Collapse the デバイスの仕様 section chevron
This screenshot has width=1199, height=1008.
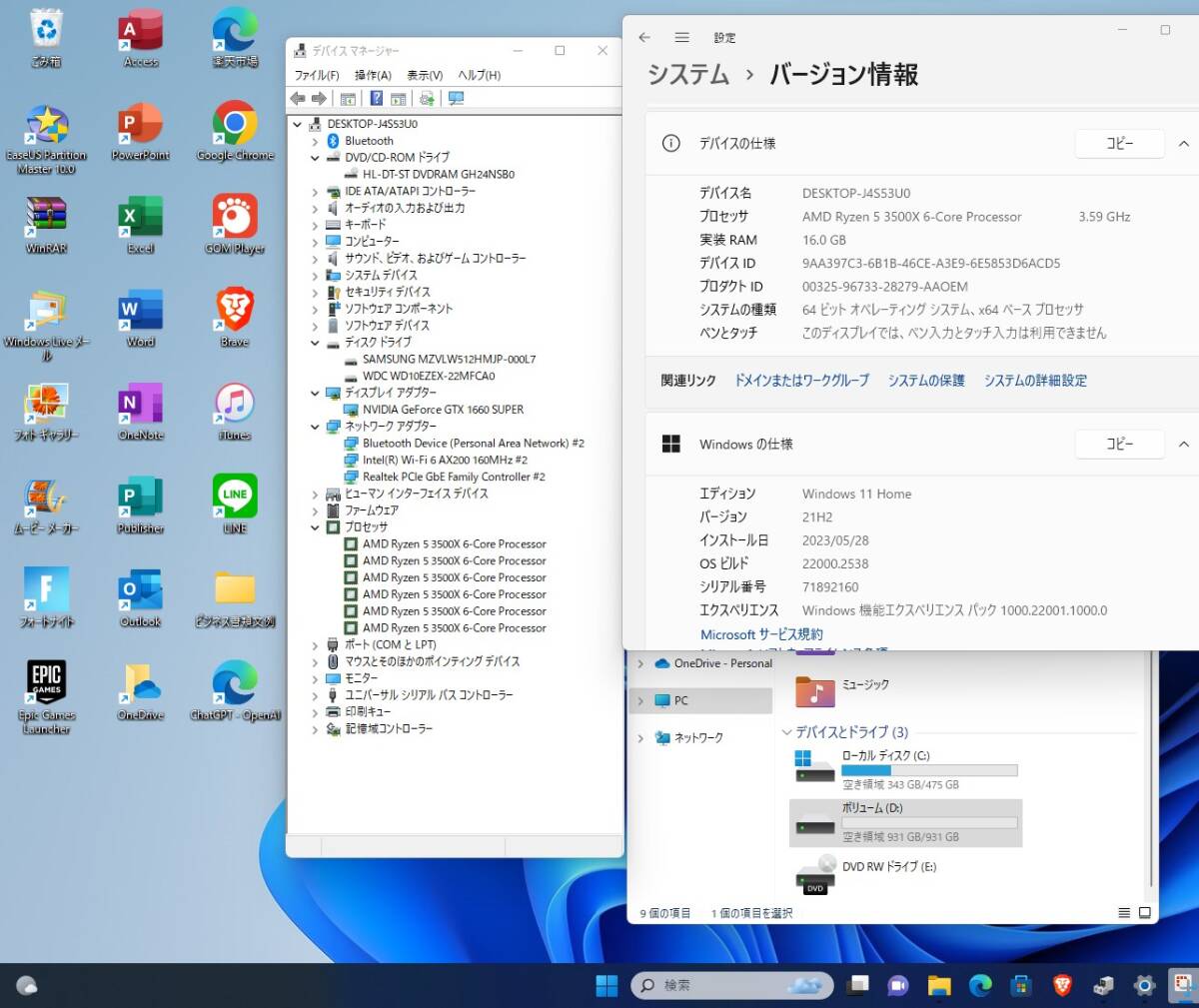coord(1183,144)
